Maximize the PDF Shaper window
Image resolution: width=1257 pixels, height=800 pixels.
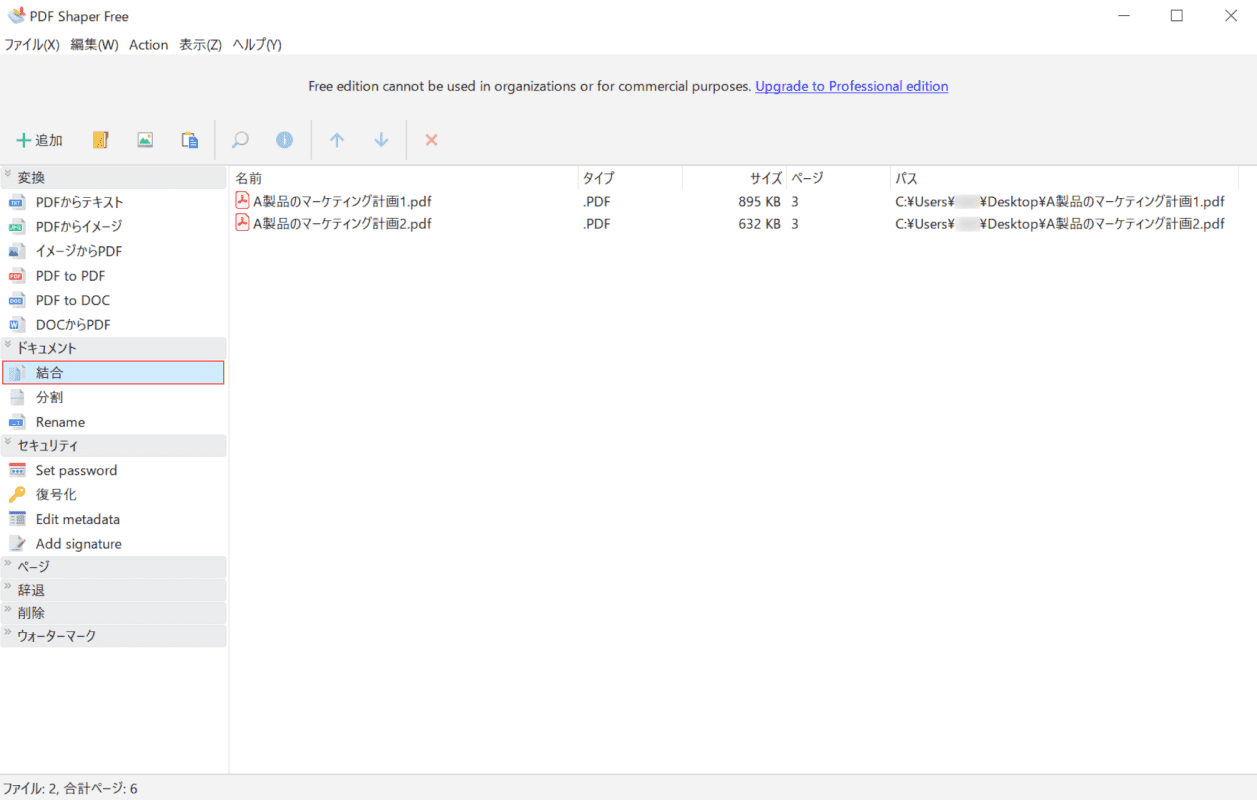(1177, 16)
